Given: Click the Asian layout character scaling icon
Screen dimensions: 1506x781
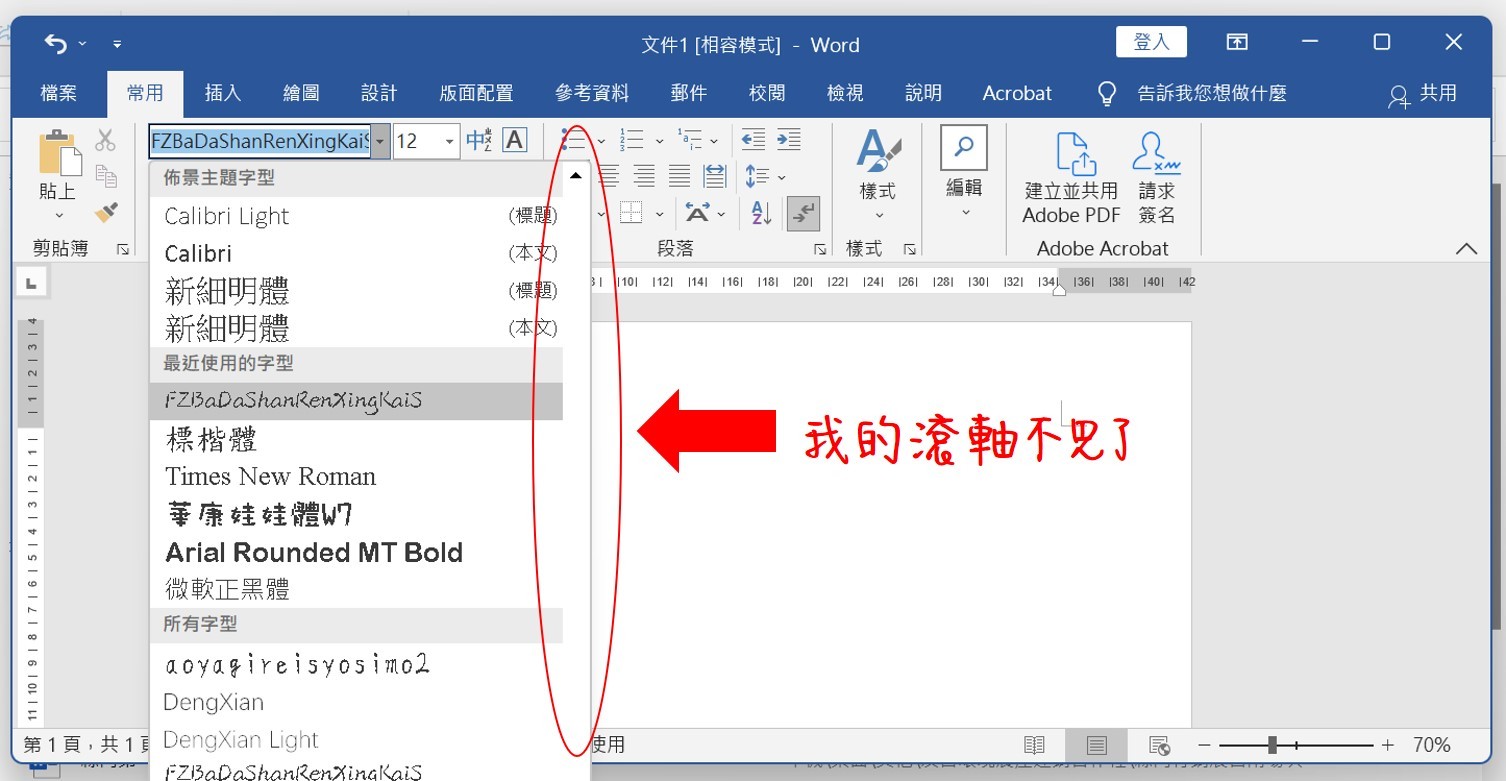Looking at the screenshot, I should (697, 213).
